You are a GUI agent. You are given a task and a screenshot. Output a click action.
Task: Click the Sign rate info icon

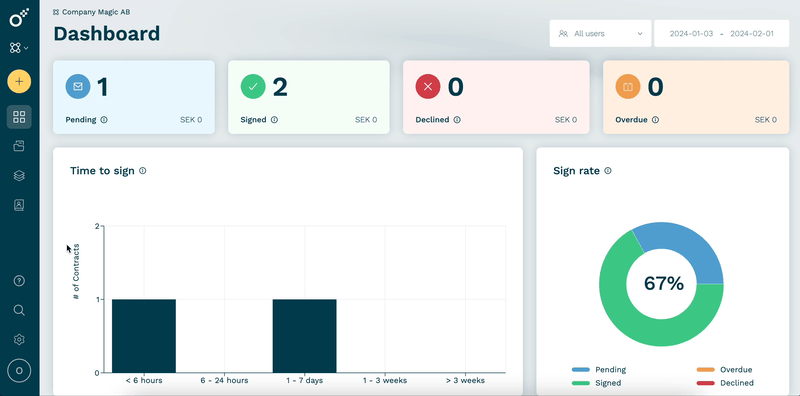pos(608,171)
